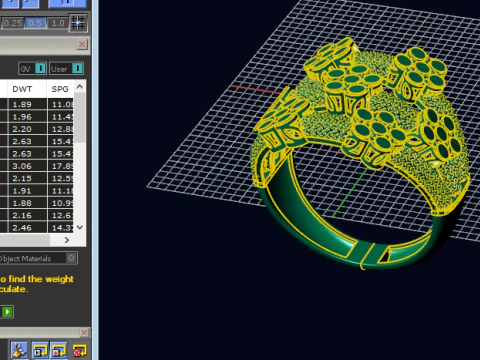
Task: Click the play macro arrow icon
Action: pyautogui.click(x=40, y=351)
